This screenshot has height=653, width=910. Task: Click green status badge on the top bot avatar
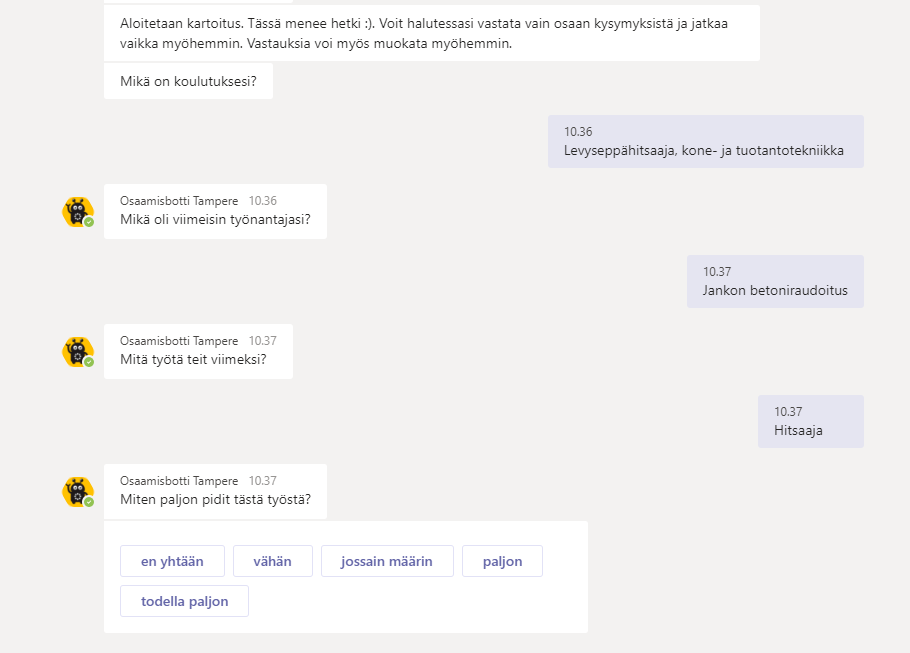(89, 222)
